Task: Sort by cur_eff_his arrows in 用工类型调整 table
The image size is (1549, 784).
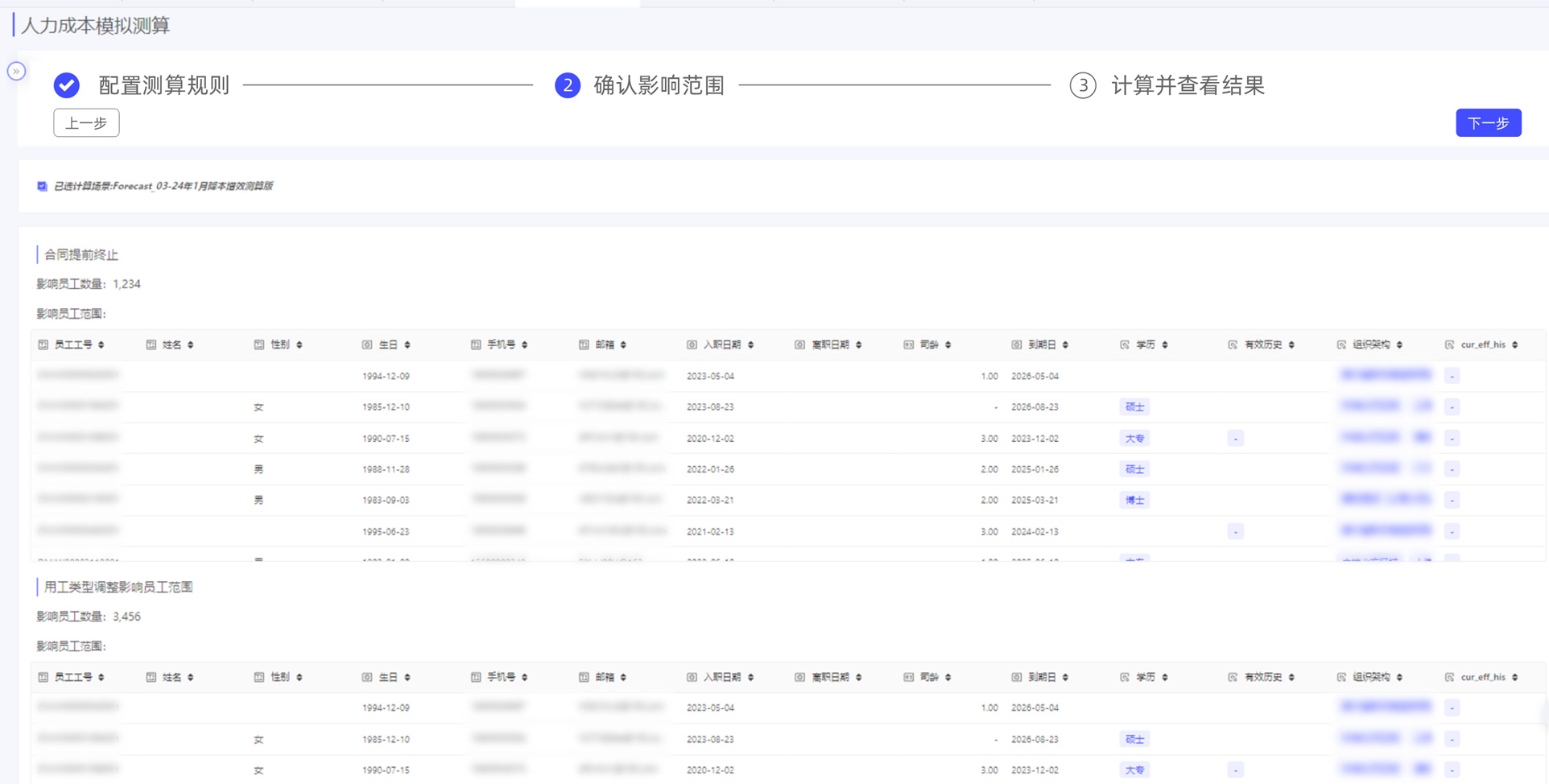Action: coord(1515,677)
